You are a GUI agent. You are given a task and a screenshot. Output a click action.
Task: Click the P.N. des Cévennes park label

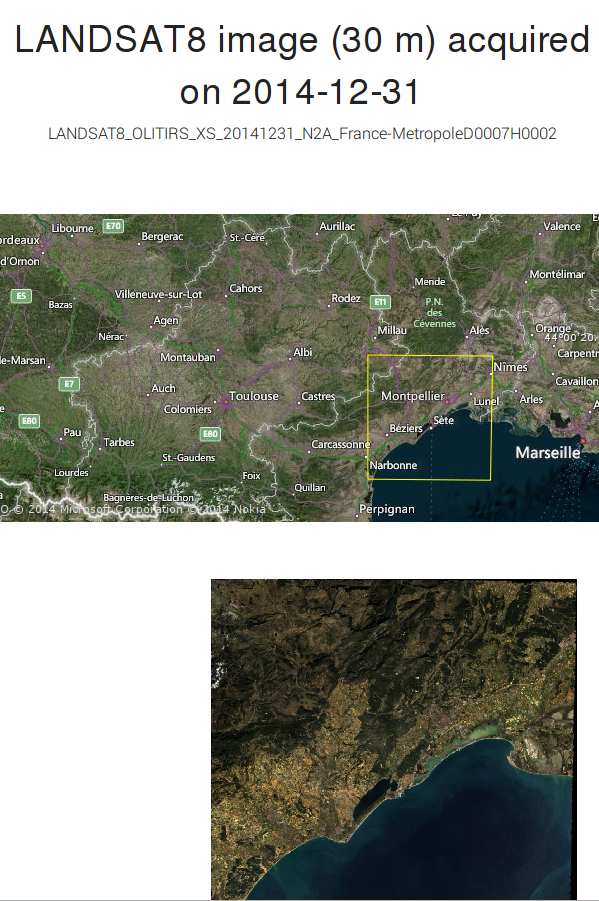pos(435,313)
